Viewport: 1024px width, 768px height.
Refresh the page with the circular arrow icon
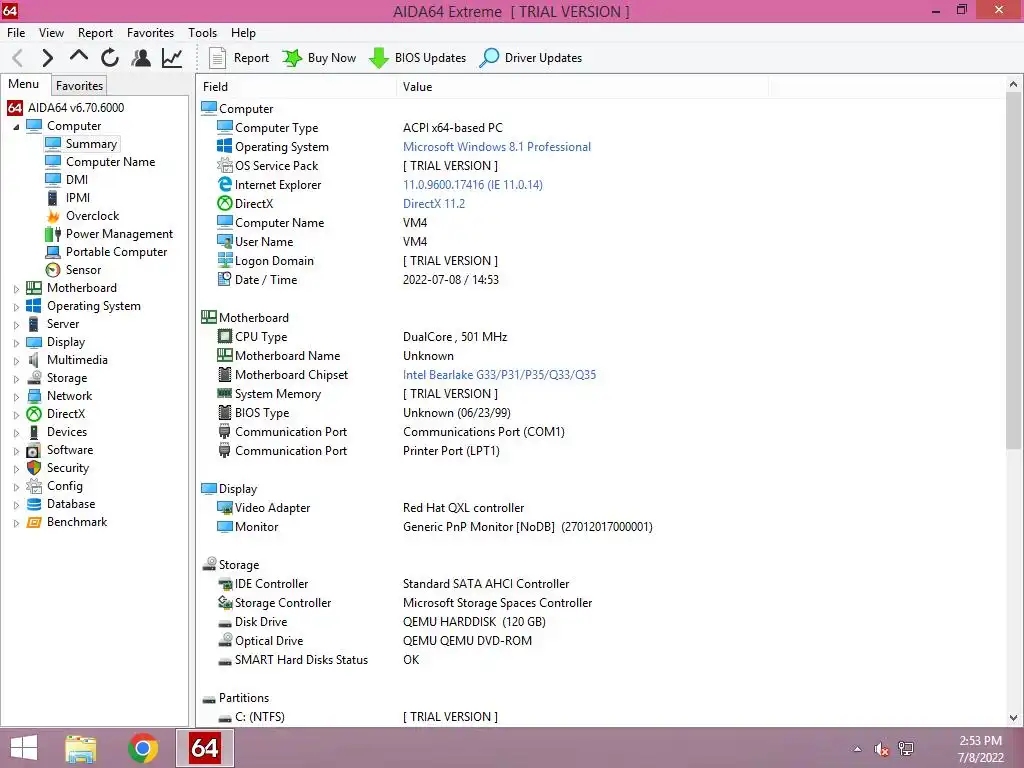tap(110, 58)
